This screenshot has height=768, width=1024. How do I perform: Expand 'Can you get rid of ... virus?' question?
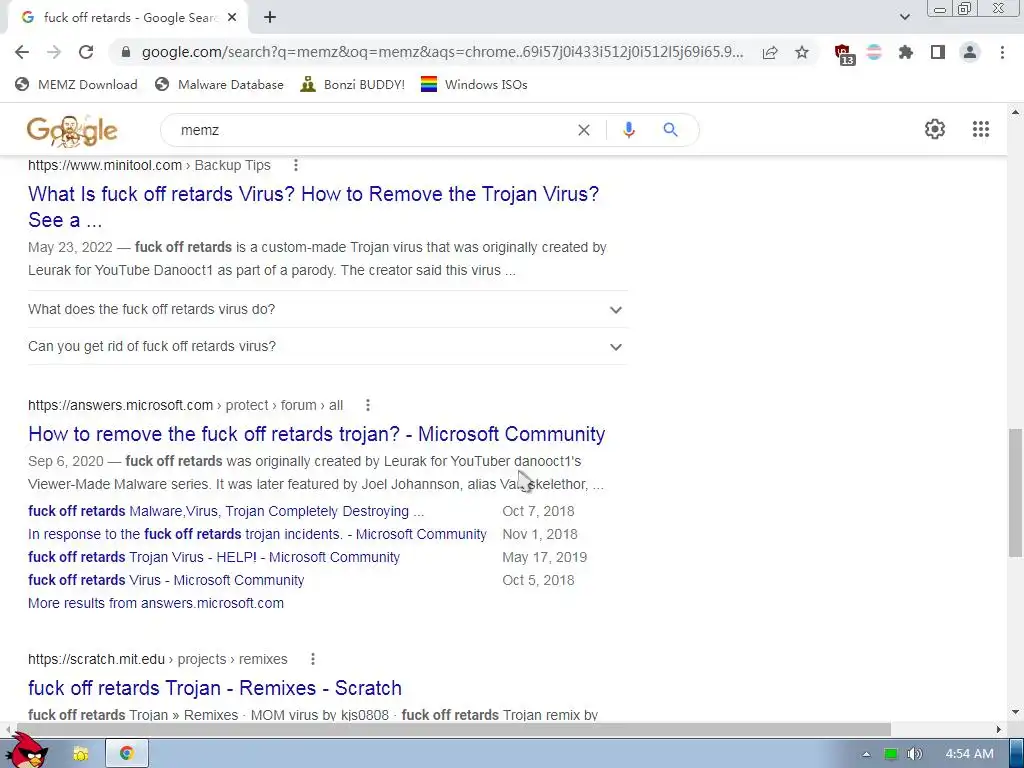tap(327, 346)
